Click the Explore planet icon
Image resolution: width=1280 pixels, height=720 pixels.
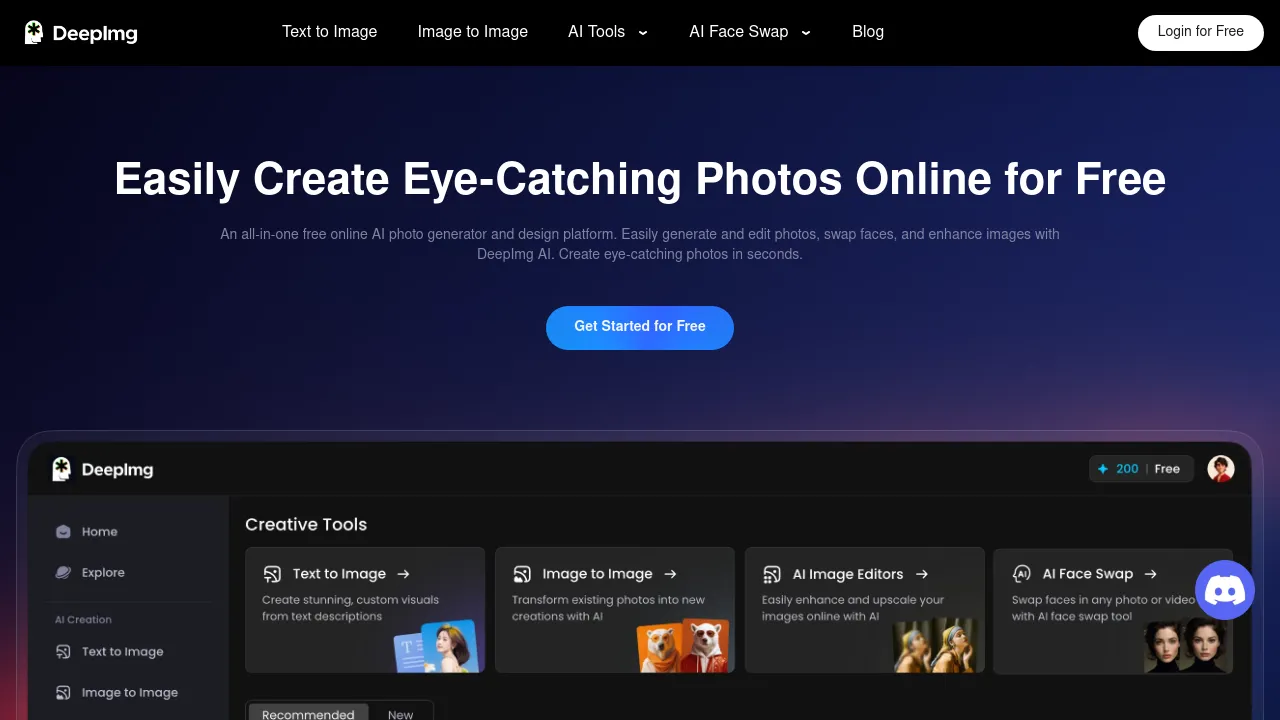click(63, 573)
